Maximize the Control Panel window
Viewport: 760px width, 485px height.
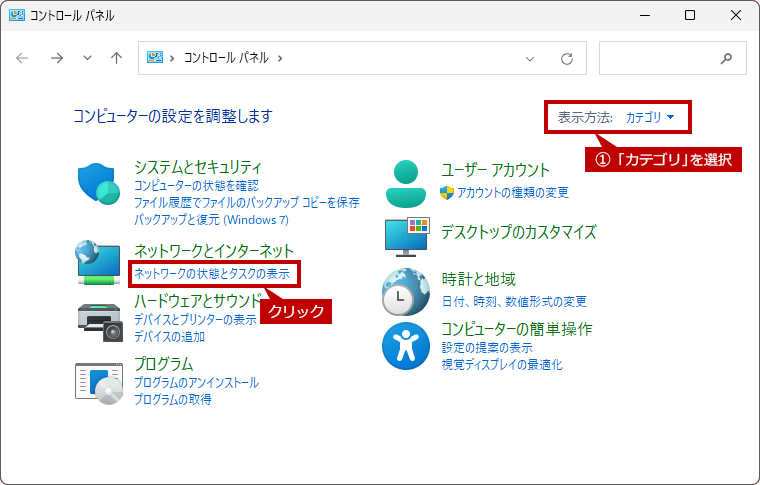tap(690, 15)
